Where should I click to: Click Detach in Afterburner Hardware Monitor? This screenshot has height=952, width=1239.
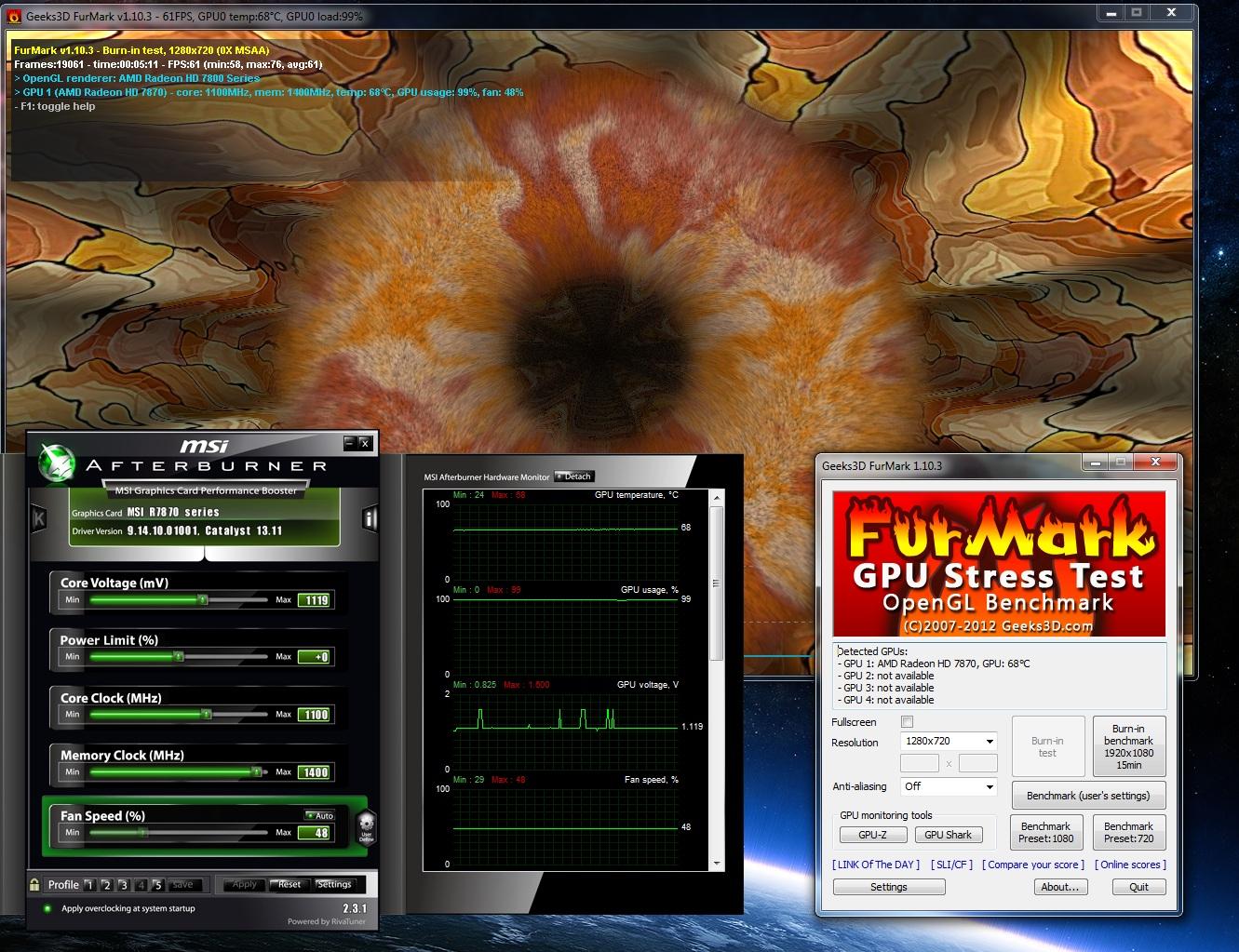573,476
